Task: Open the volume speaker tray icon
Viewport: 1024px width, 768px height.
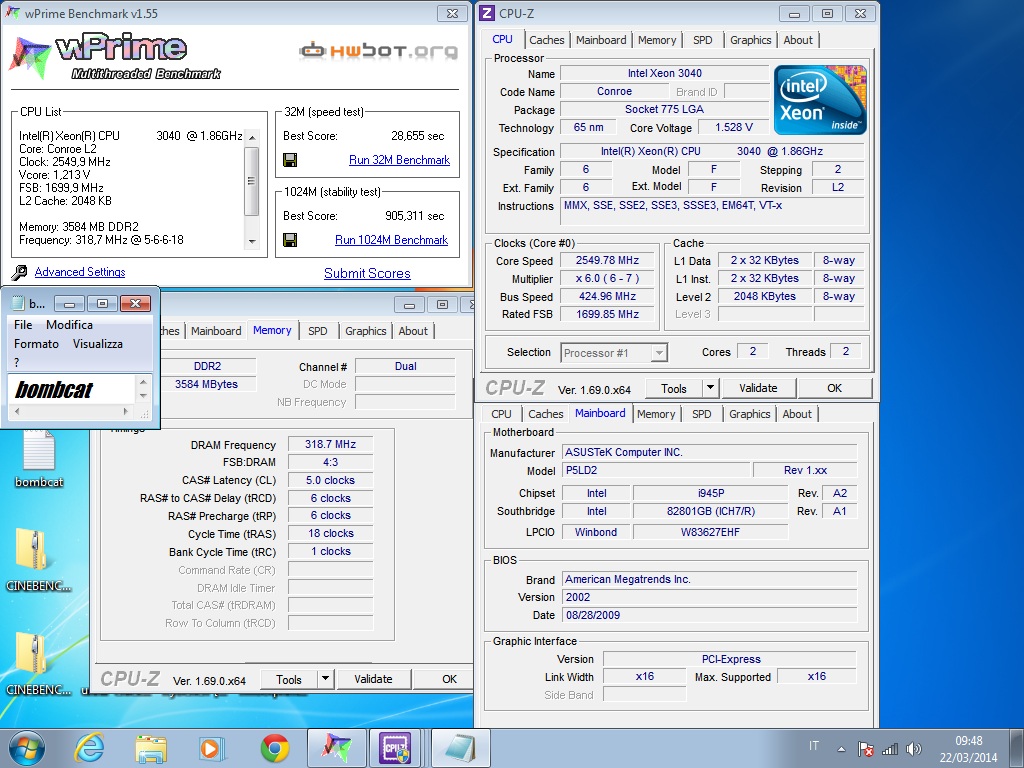Action: 914,749
